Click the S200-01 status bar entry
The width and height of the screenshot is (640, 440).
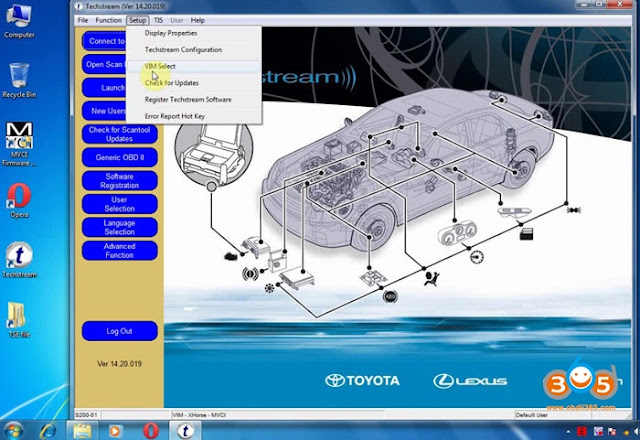coord(86,415)
